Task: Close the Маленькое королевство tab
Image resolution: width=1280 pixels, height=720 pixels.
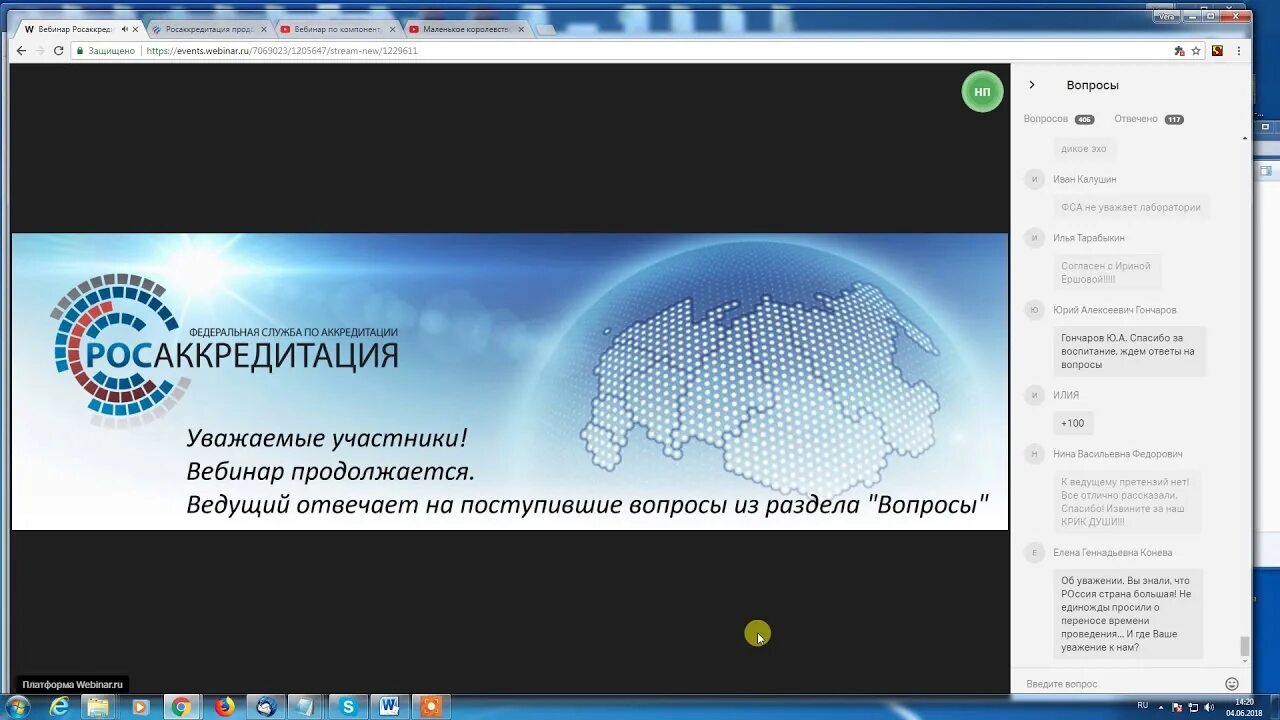Action: (x=521, y=29)
